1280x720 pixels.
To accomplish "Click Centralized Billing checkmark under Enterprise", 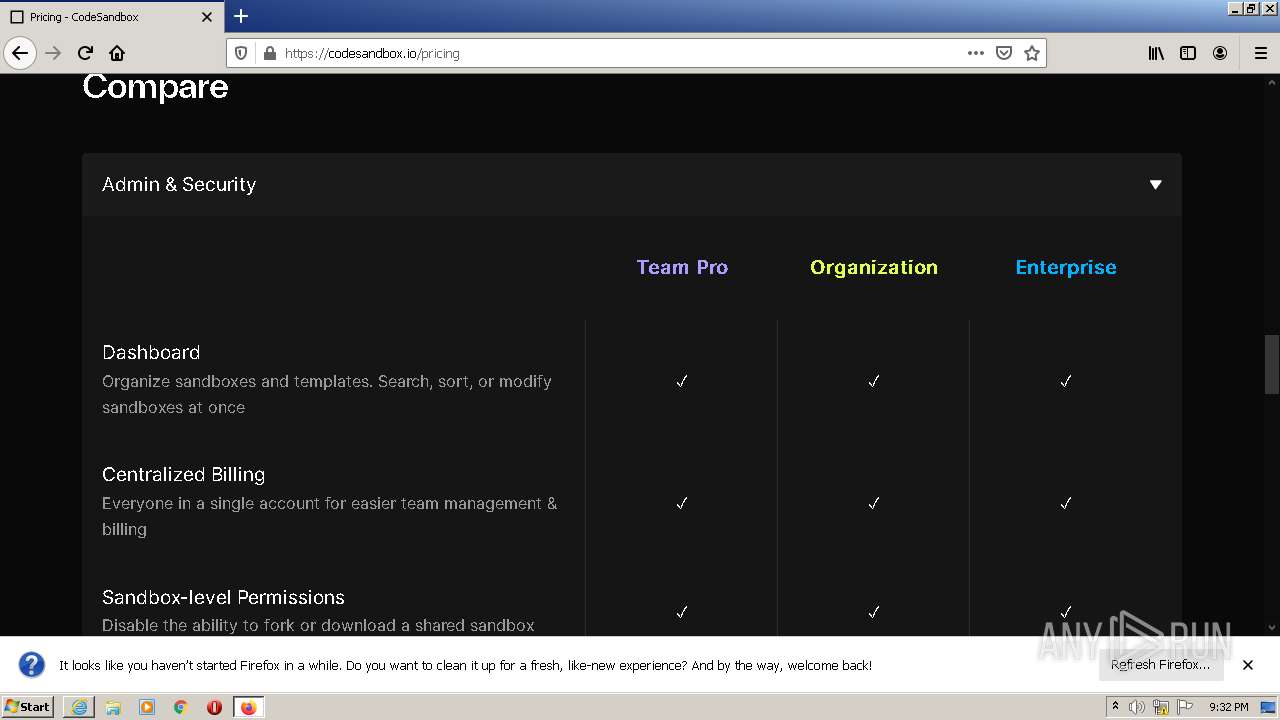I will (1066, 503).
